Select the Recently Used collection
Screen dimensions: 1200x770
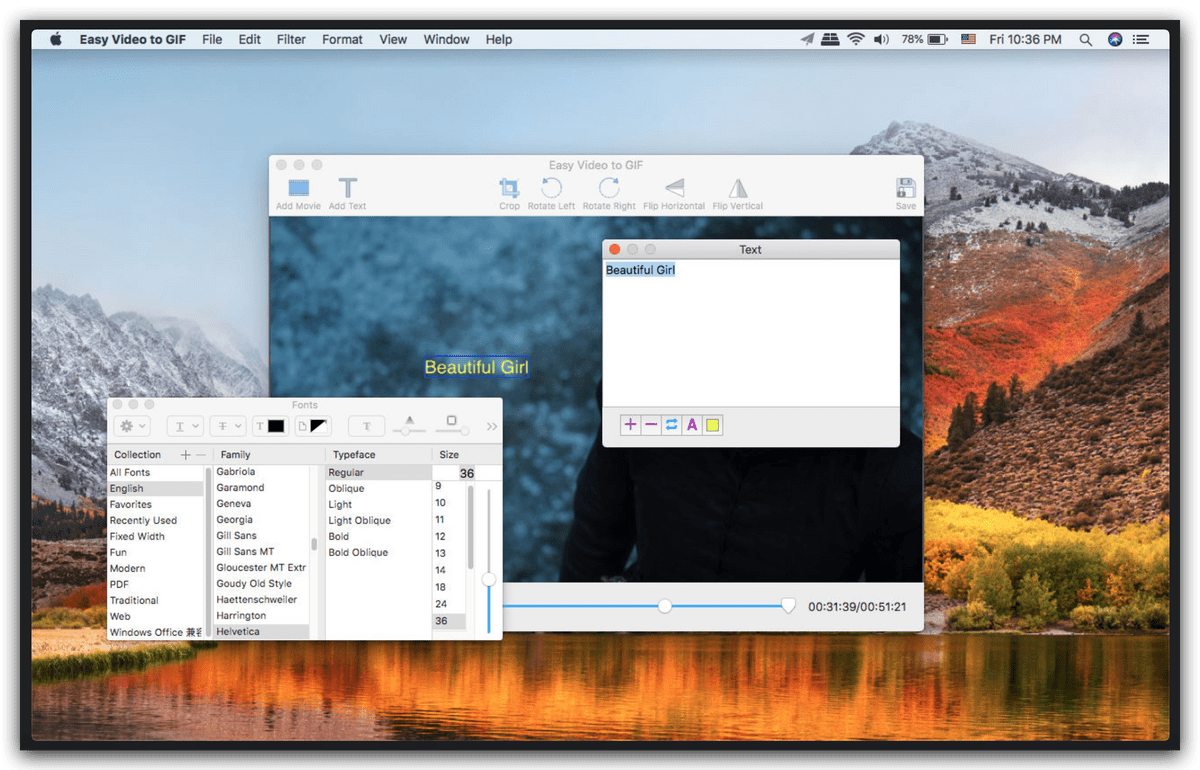[156, 520]
